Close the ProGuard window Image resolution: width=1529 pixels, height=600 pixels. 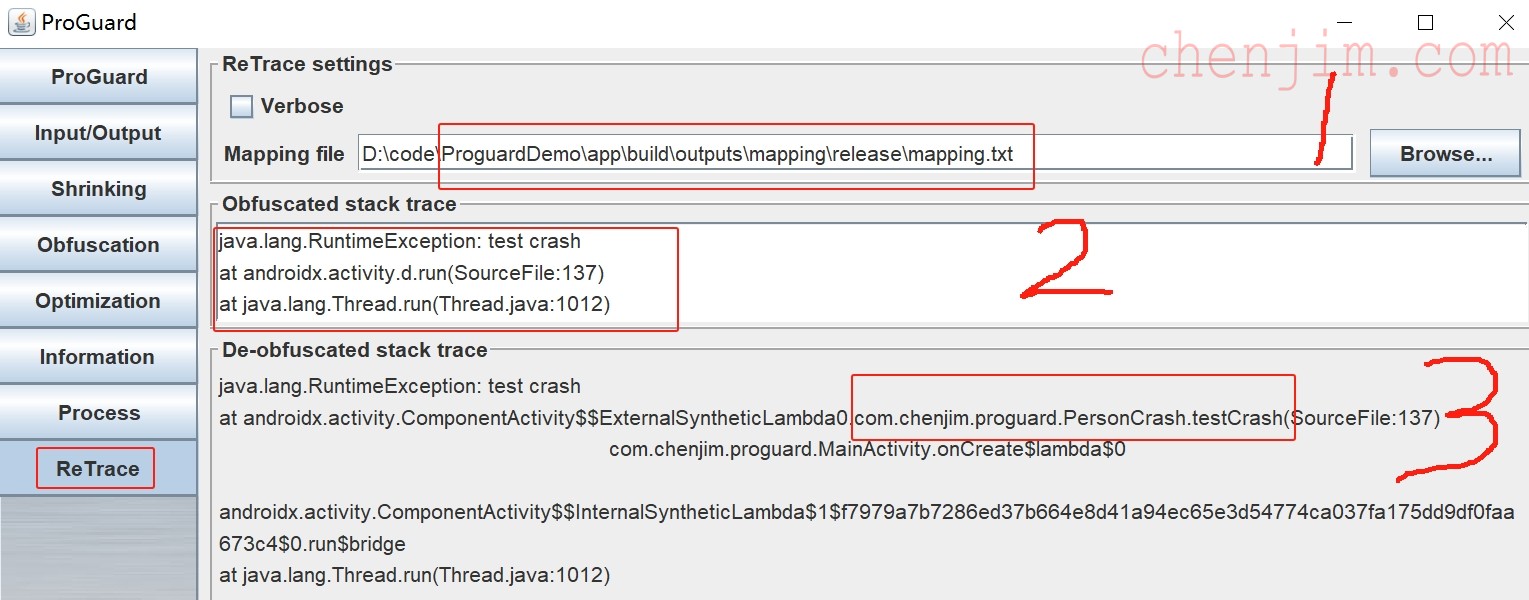click(1504, 22)
